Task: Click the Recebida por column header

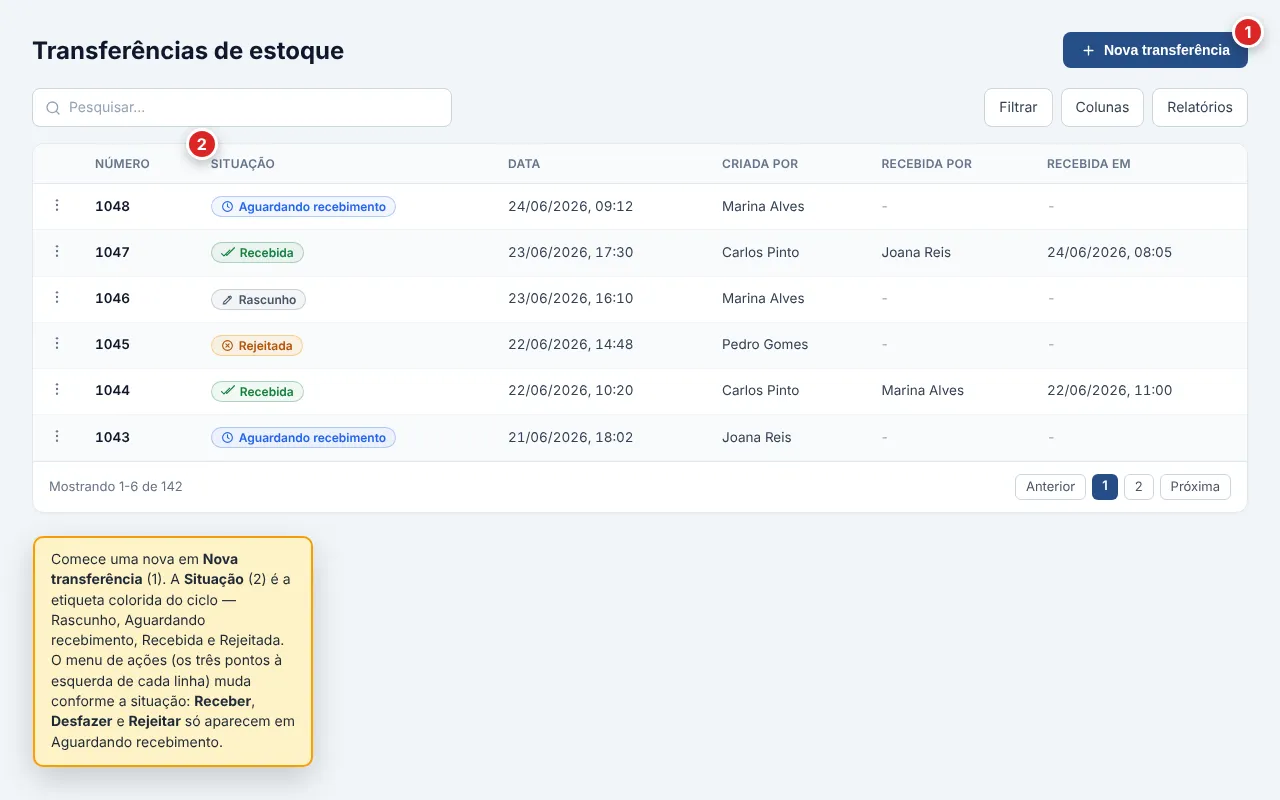Action: pos(927,164)
